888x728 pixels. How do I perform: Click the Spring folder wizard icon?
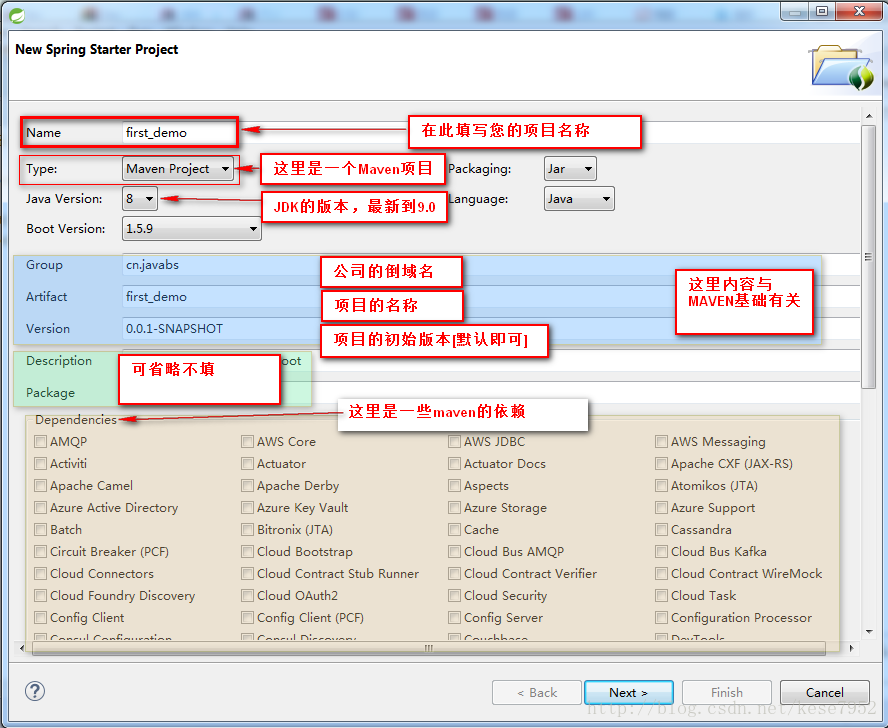(x=843, y=67)
